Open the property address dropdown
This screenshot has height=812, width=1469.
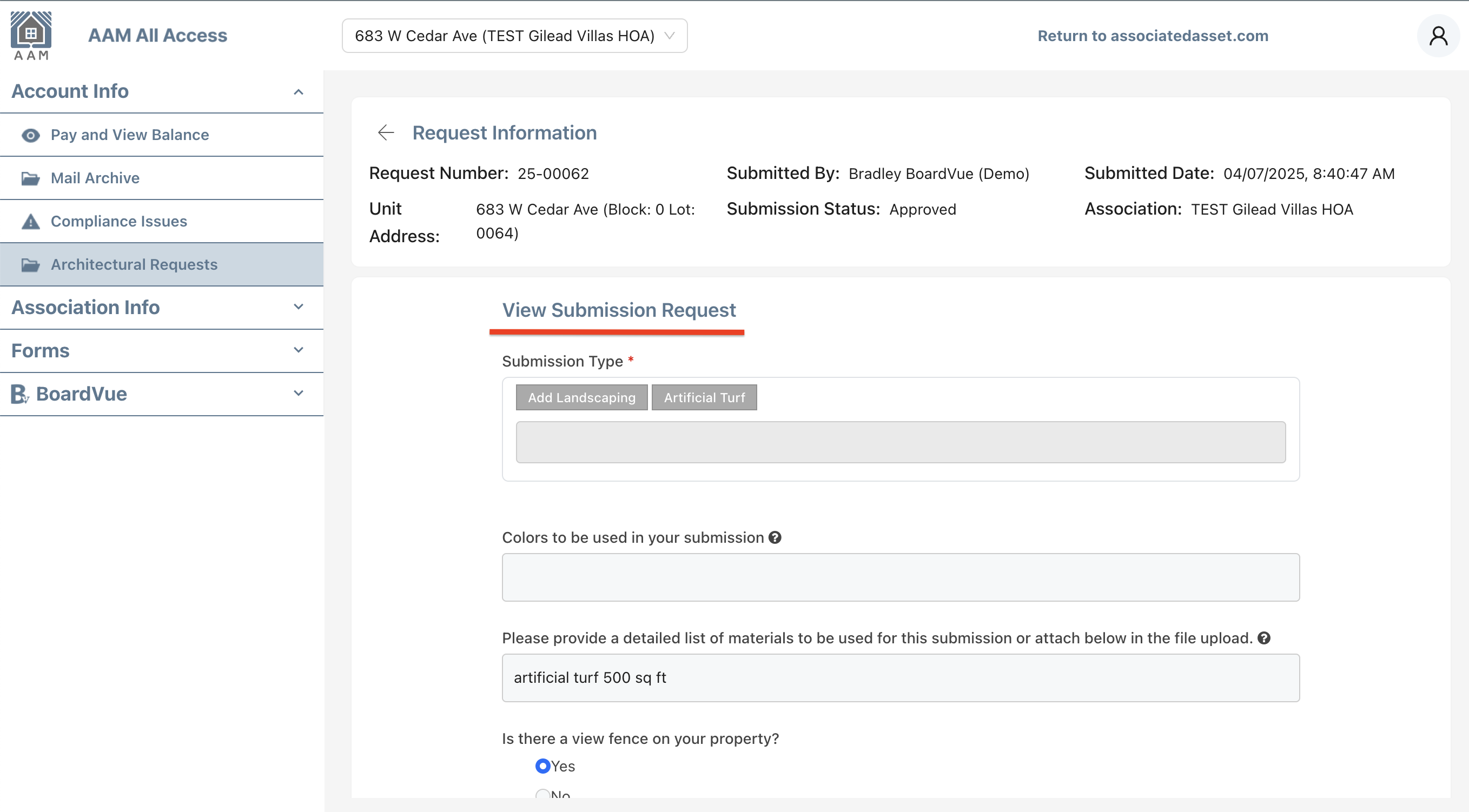tap(514, 36)
